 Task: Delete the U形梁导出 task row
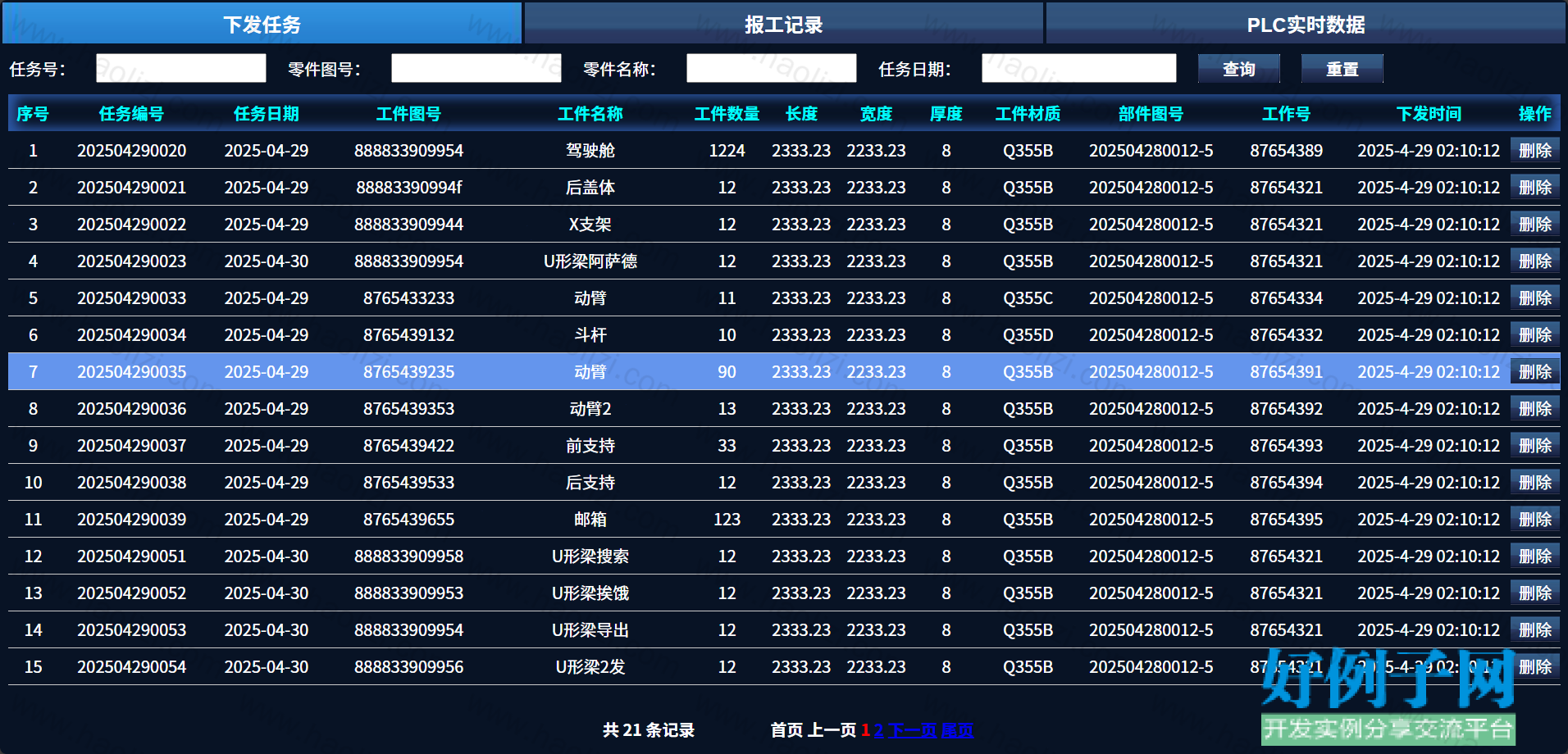1535,629
